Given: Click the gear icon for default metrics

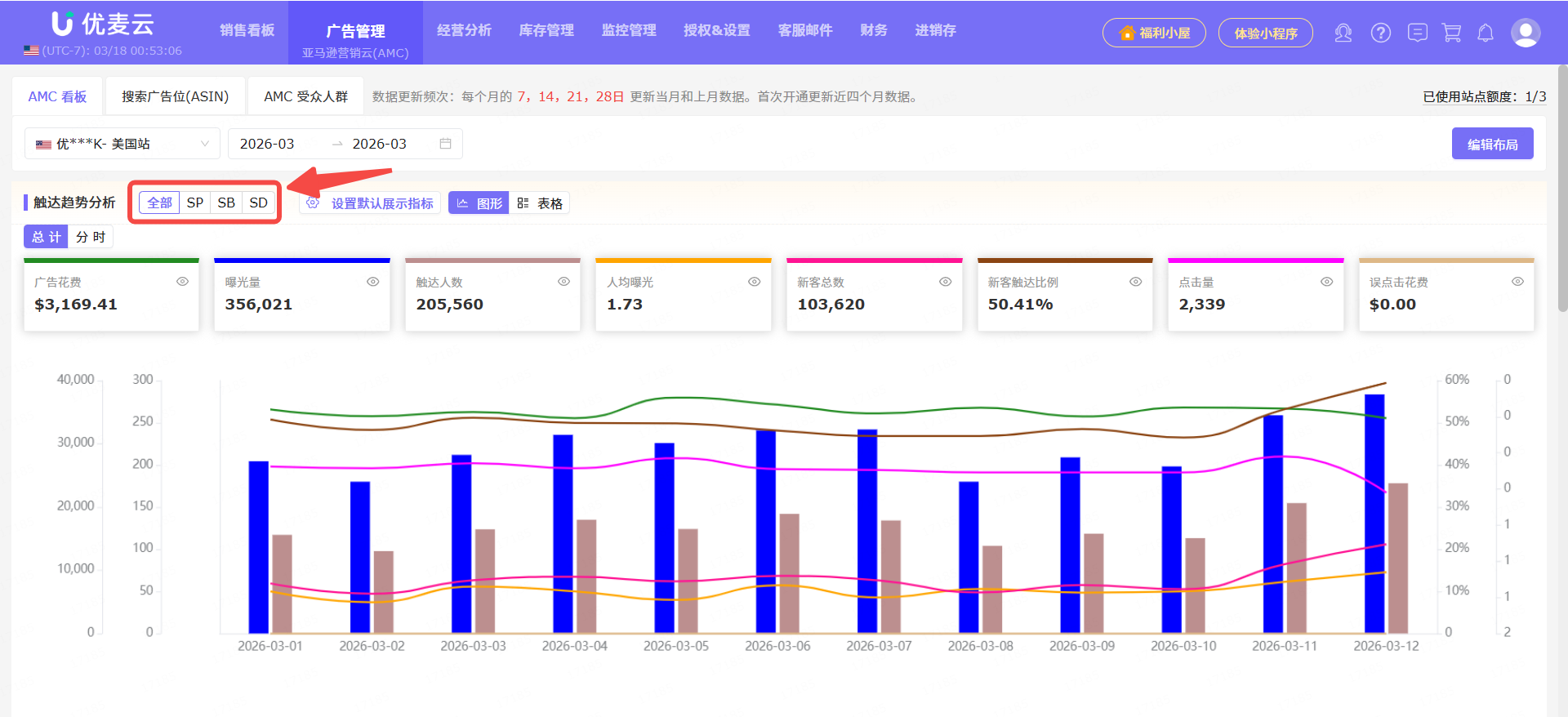Looking at the screenshot, I should pyautogui.click(x=313, y=203).
